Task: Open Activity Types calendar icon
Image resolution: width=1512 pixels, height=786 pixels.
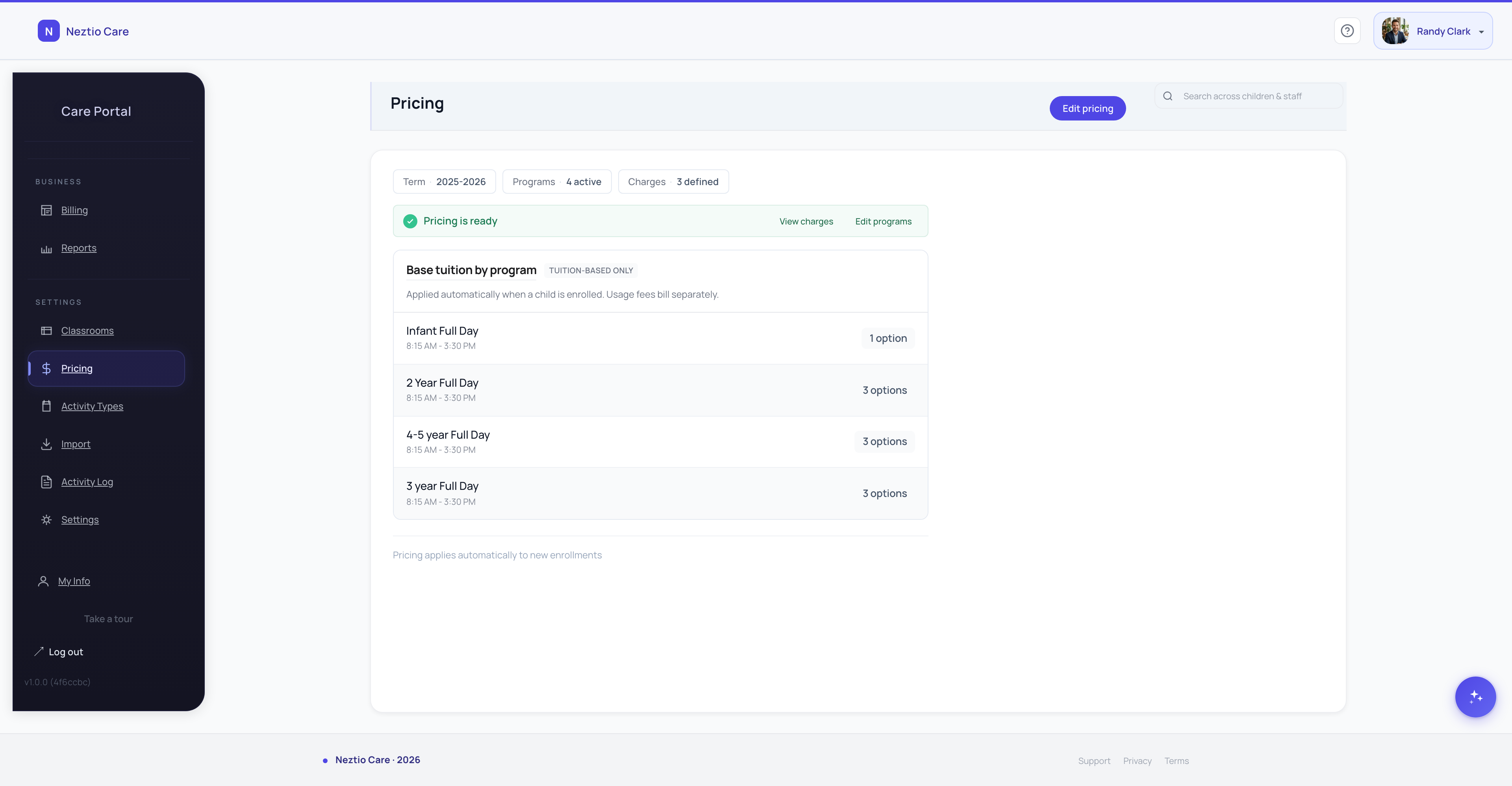Action: coord(47,406)
